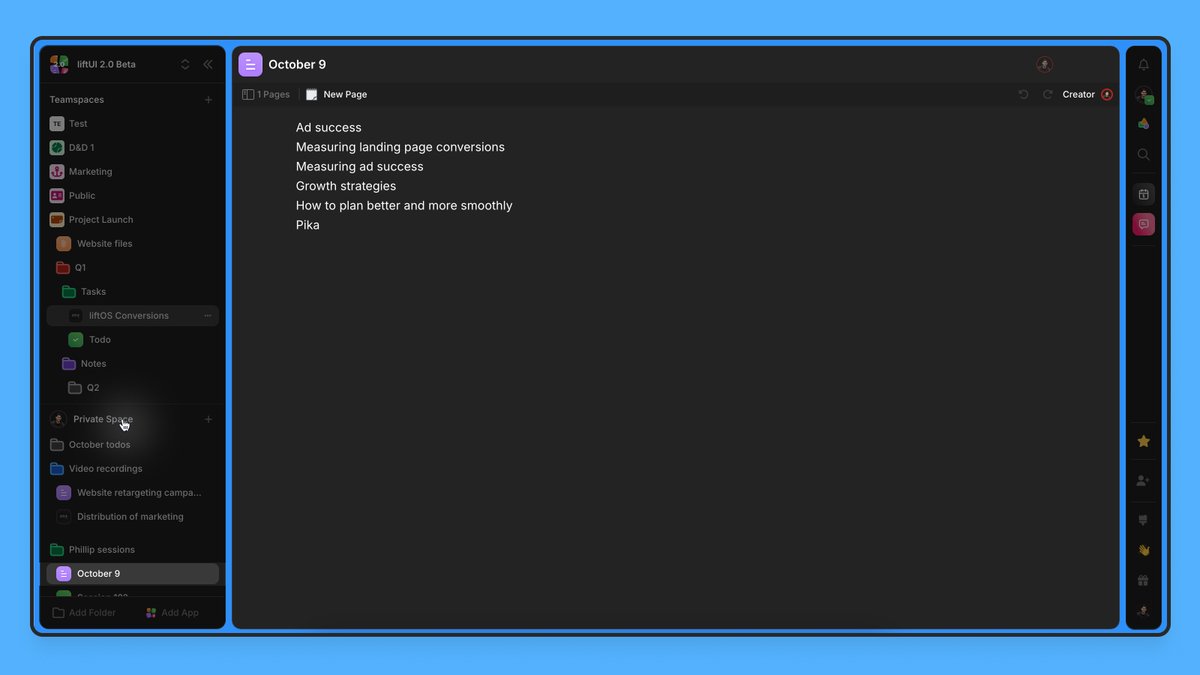Click the gift icon near the bottom right sidebar
The width and height of the screenshot is (1200, 675).
[x=1143, y=580]
